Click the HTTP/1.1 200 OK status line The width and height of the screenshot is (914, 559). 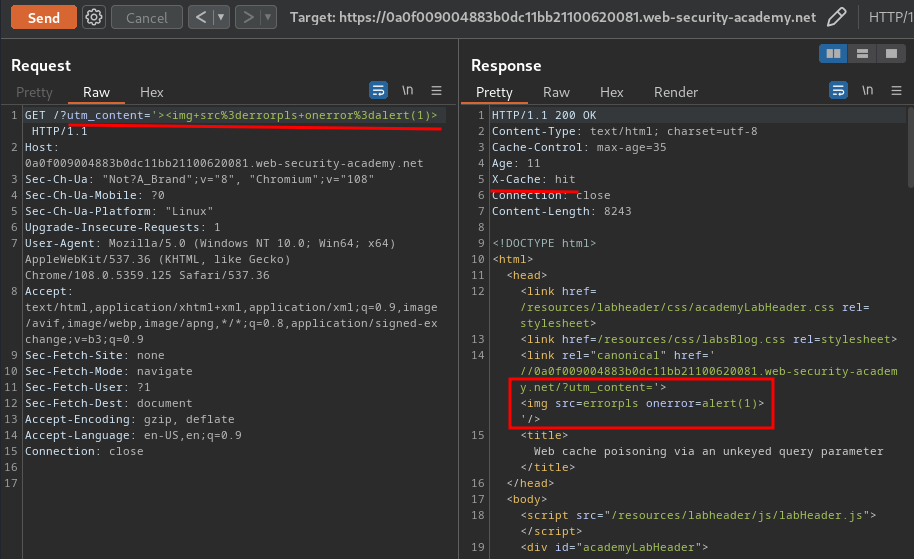tap(544, 115)
